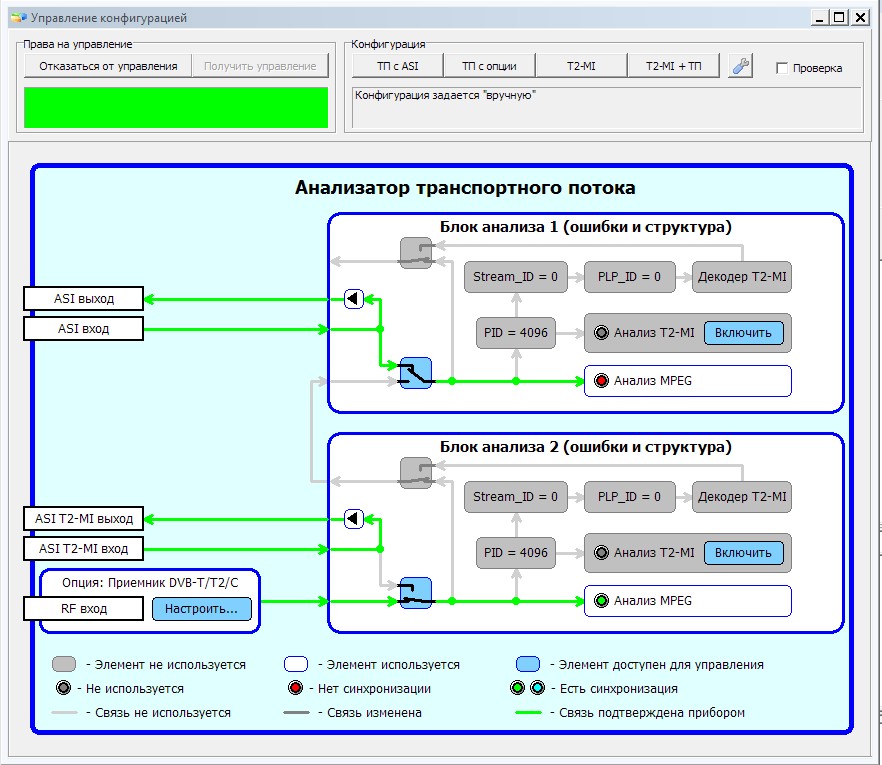Select the ТП с опции configuration

[x=489, y=66]
